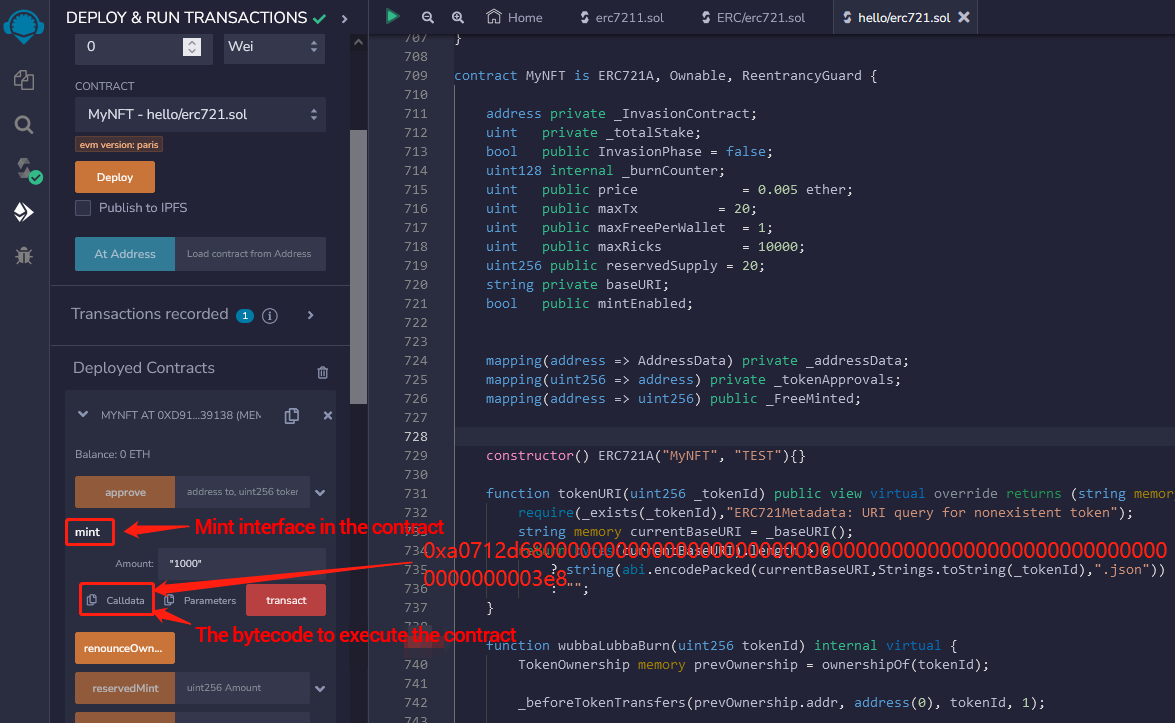
Task: Click the evm version: paris badge
Action: point(118,145)
